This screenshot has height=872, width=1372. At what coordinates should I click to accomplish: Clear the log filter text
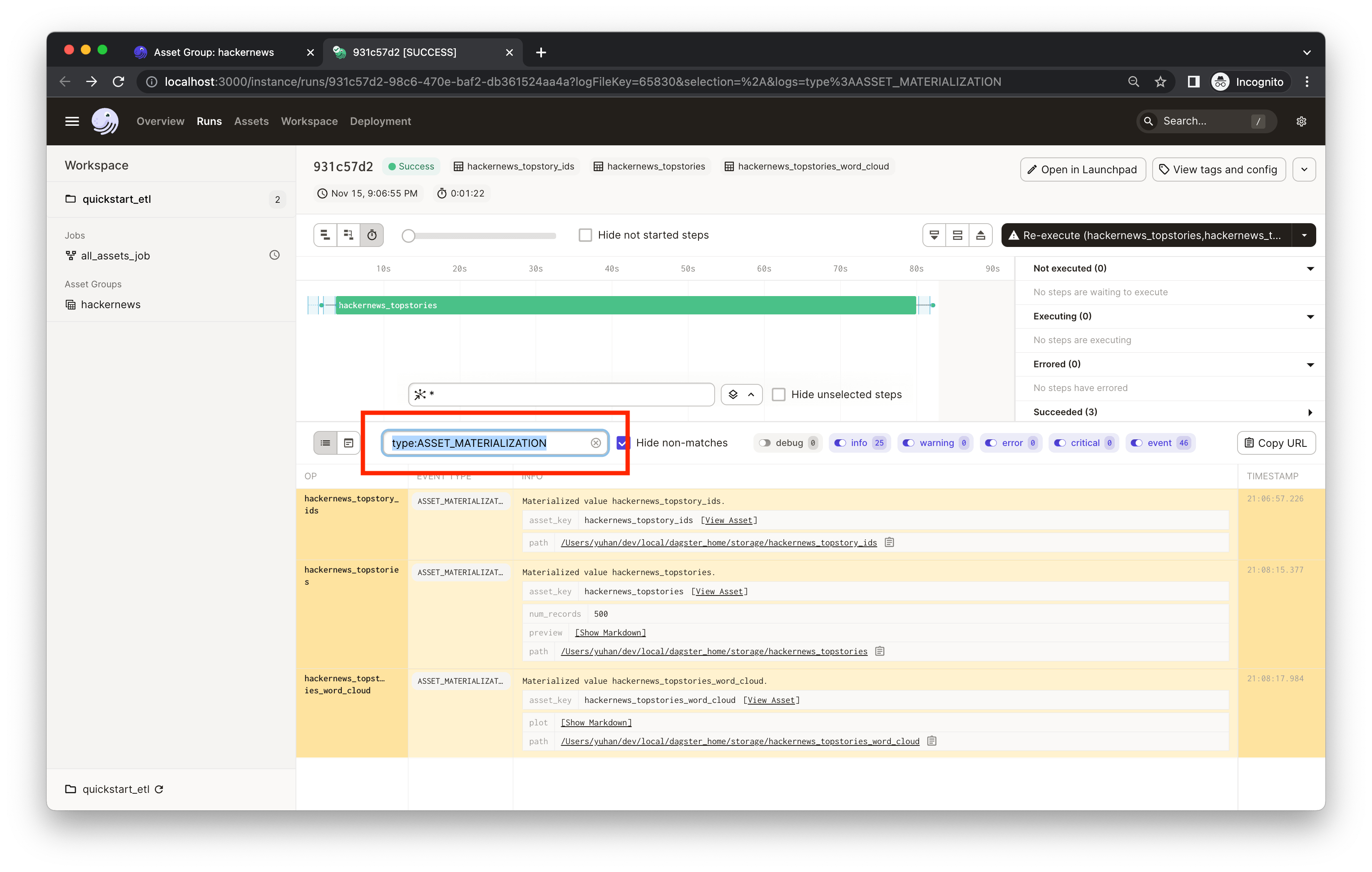point(596,443)
